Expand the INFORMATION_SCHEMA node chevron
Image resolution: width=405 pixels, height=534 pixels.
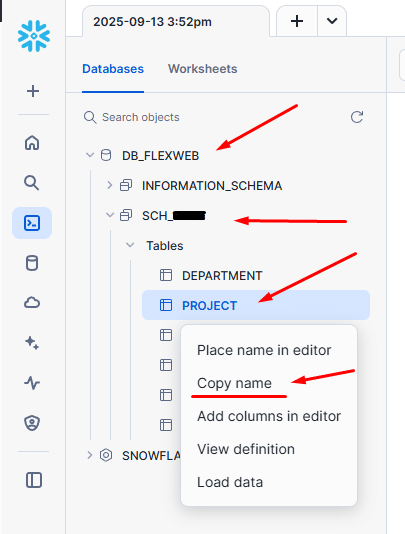110,185
